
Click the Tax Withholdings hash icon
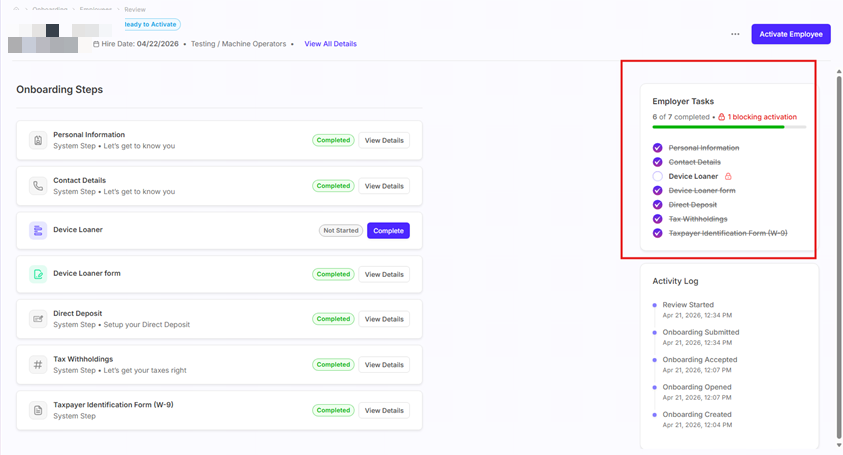tap(38, 365)
